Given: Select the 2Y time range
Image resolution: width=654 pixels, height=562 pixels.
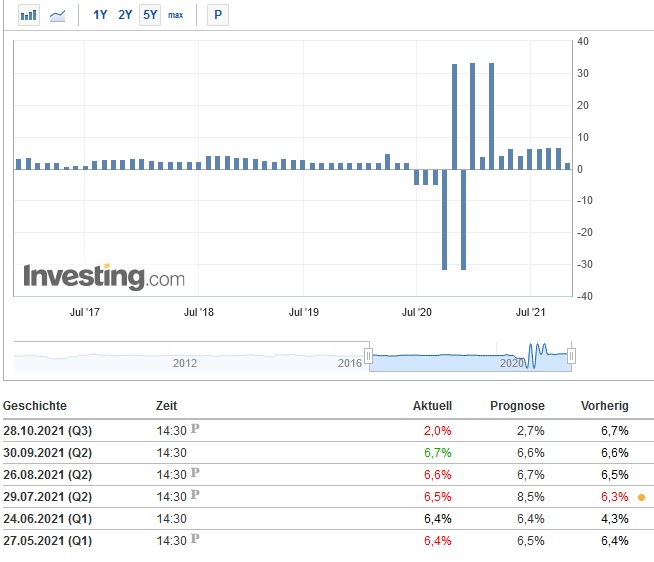Looking at the screenshot, I should pyautogui.click(x=125, y=15).
